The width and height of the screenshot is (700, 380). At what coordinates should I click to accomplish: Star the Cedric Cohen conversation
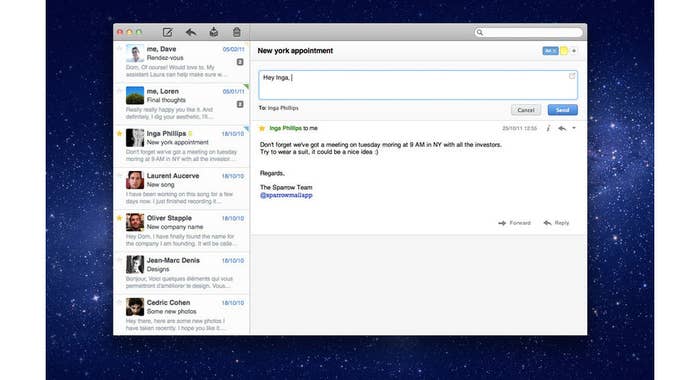pyautogui.click(x=119, y=302)
